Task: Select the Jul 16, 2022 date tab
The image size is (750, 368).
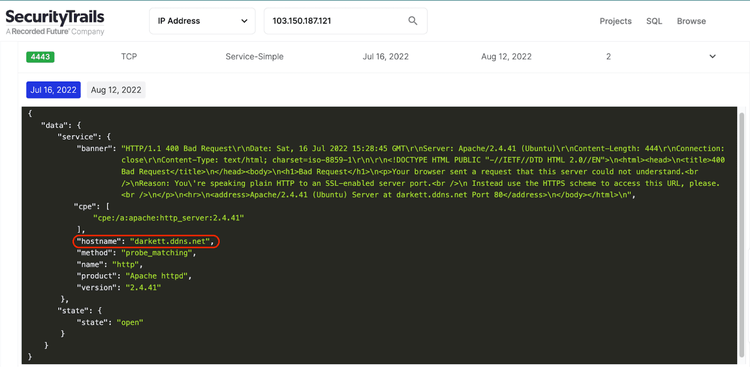Action: coord(54,90)
